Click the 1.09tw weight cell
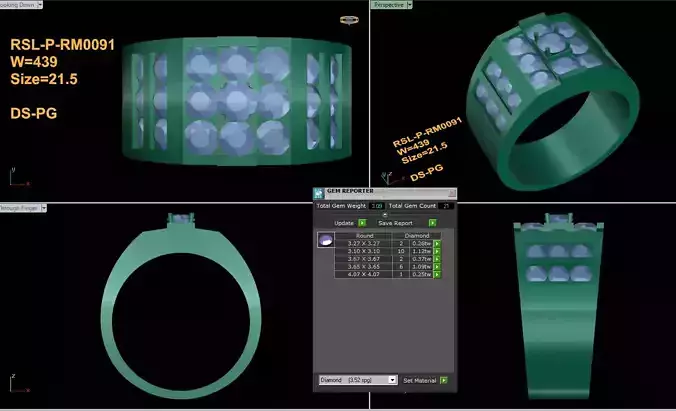The height and width of the screenshot is (411, 676). (422, 267)
